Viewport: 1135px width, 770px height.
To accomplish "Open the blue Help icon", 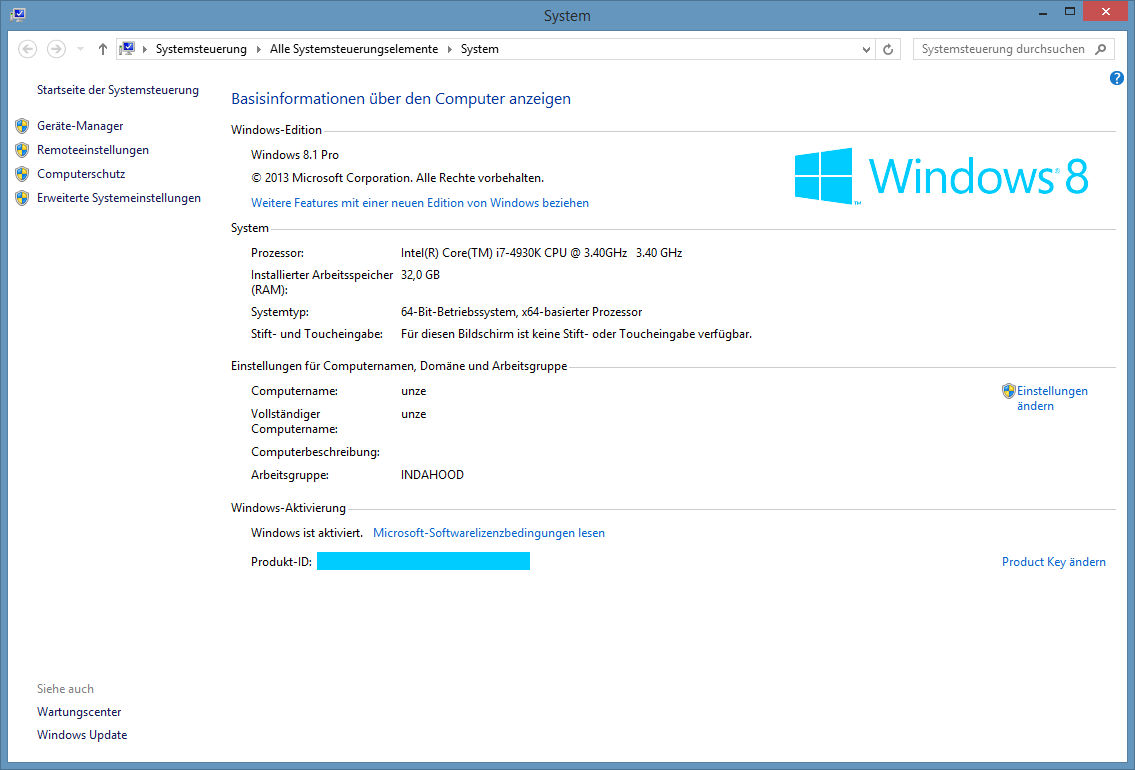I will 1116,78.
